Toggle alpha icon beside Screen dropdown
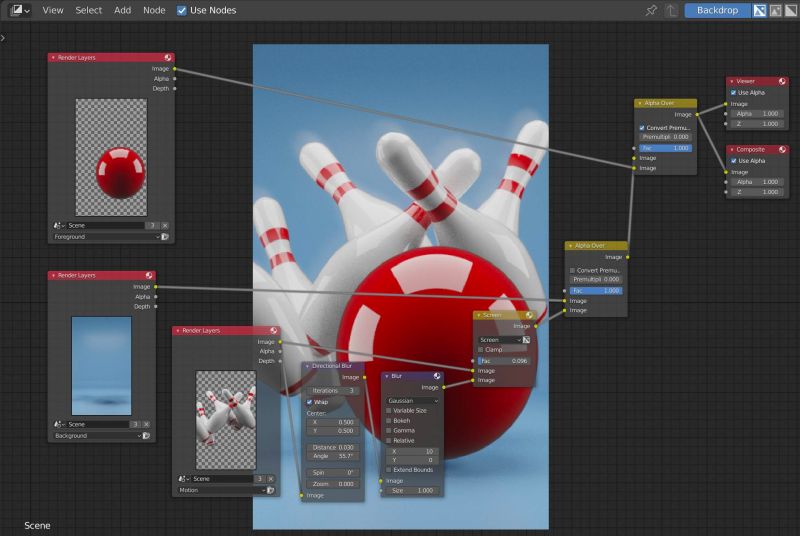Viewport: 800px width, 536px height. (x=527, y=340)
